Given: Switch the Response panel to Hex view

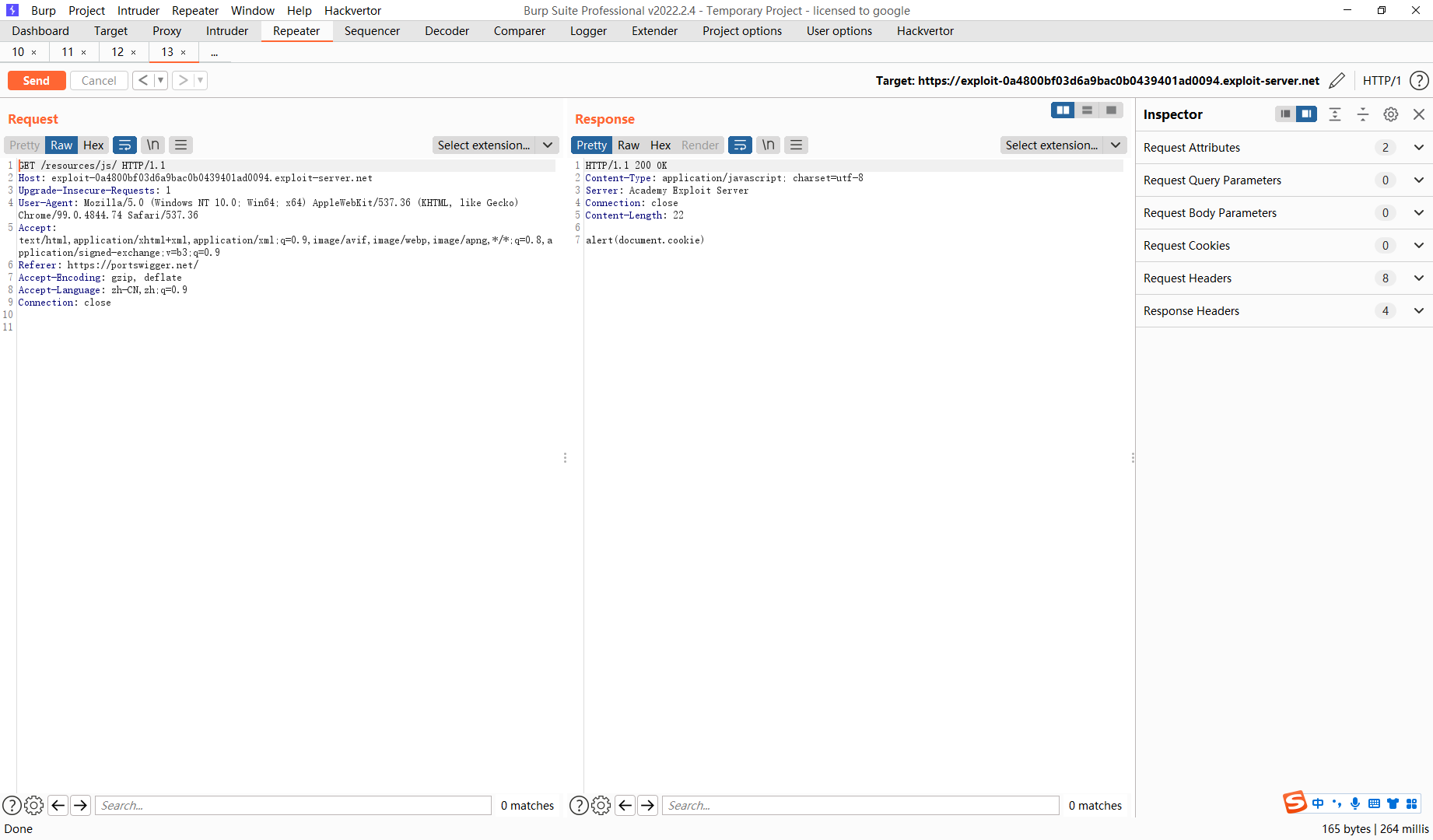Looking at the screenshot, I should click(660, 145).
